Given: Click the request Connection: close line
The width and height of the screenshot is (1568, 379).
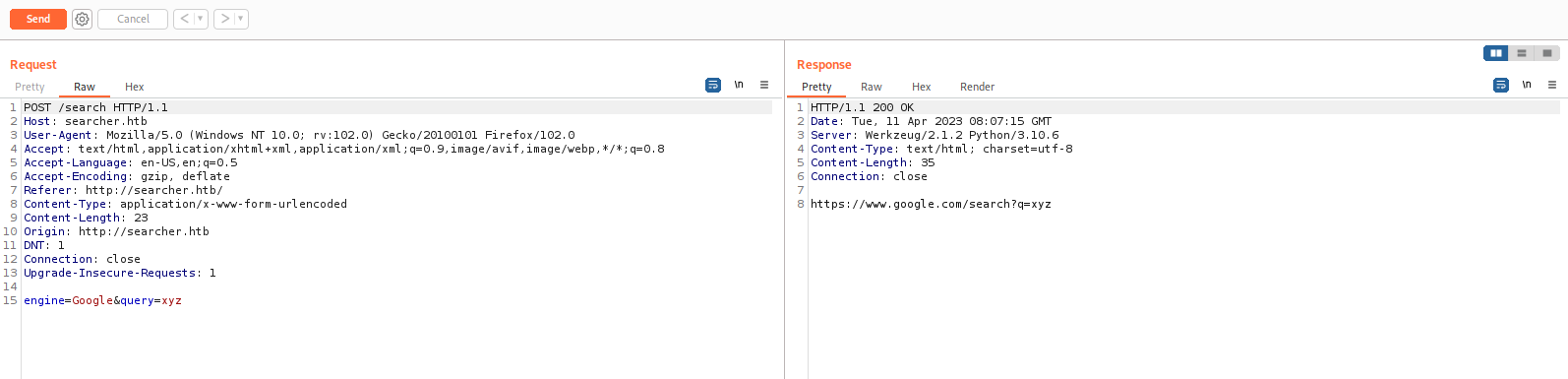Looking at the screenshot, I should point(82,259).
